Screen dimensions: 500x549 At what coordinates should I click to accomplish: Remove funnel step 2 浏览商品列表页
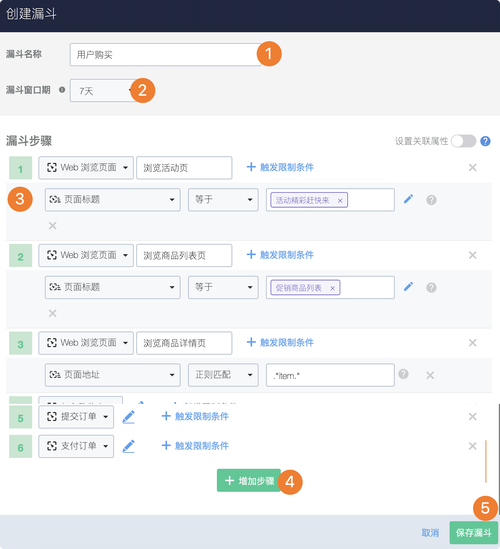[472, 255]
